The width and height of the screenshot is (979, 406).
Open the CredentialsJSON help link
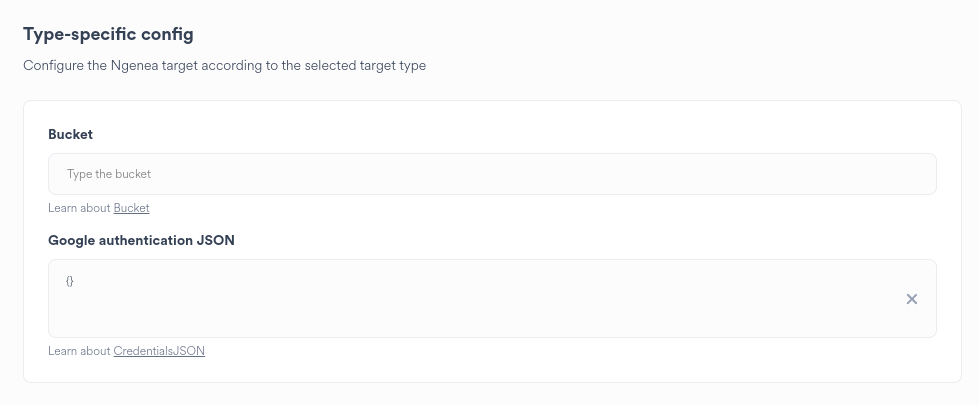[159, 352]
